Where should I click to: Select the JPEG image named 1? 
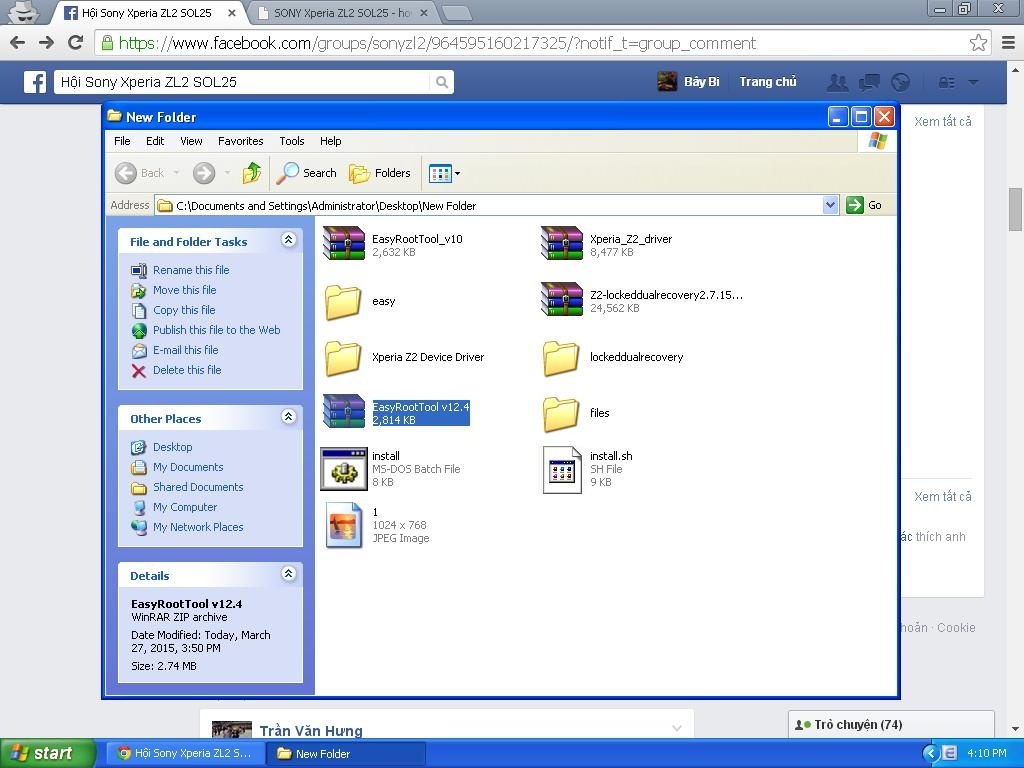[344, 525]
